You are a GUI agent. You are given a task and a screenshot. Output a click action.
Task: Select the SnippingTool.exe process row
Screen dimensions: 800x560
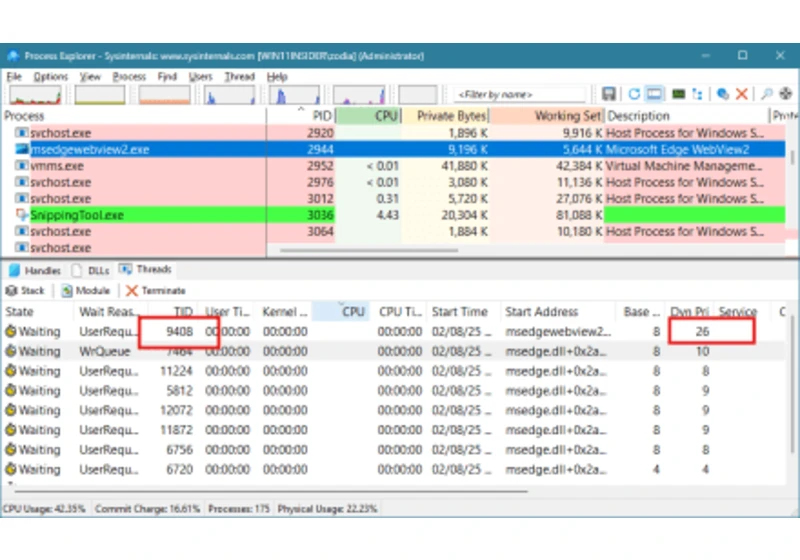393,215
